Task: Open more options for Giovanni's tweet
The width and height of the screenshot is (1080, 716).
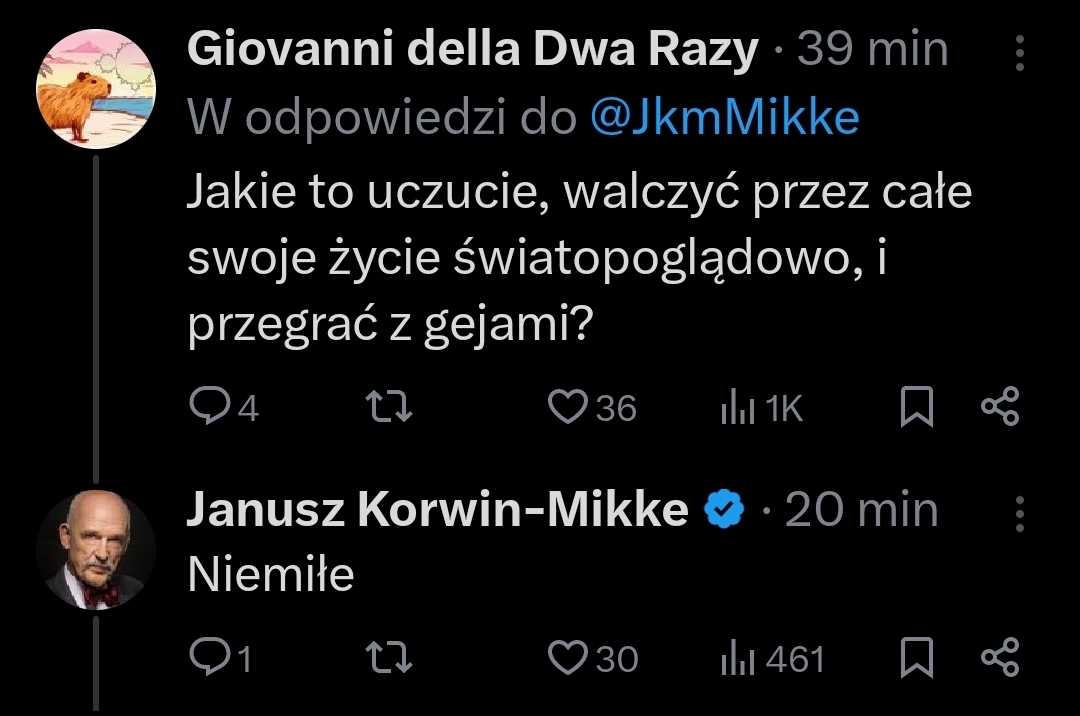Action: 1020,54
